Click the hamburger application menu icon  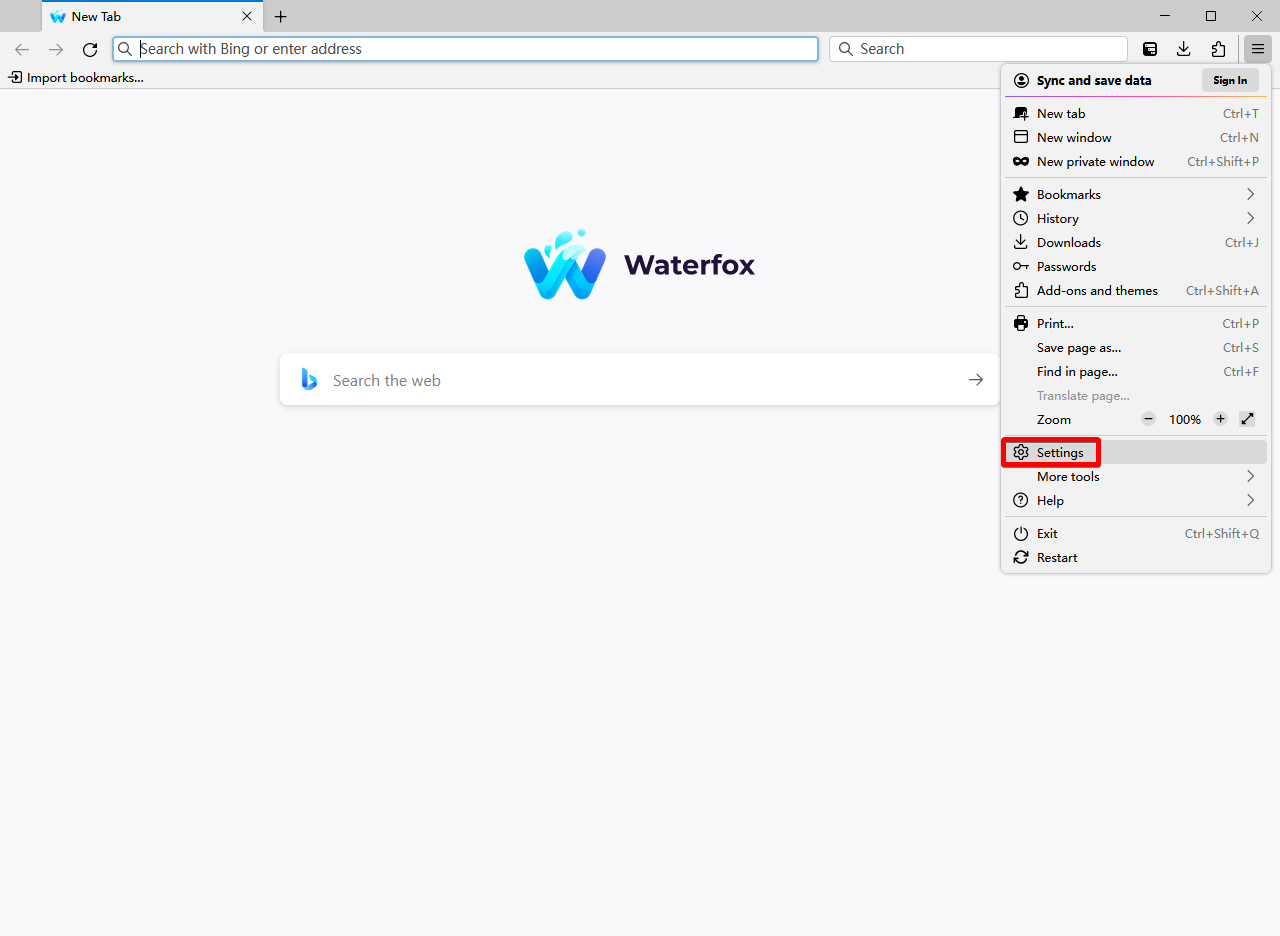pos(1257,48)
